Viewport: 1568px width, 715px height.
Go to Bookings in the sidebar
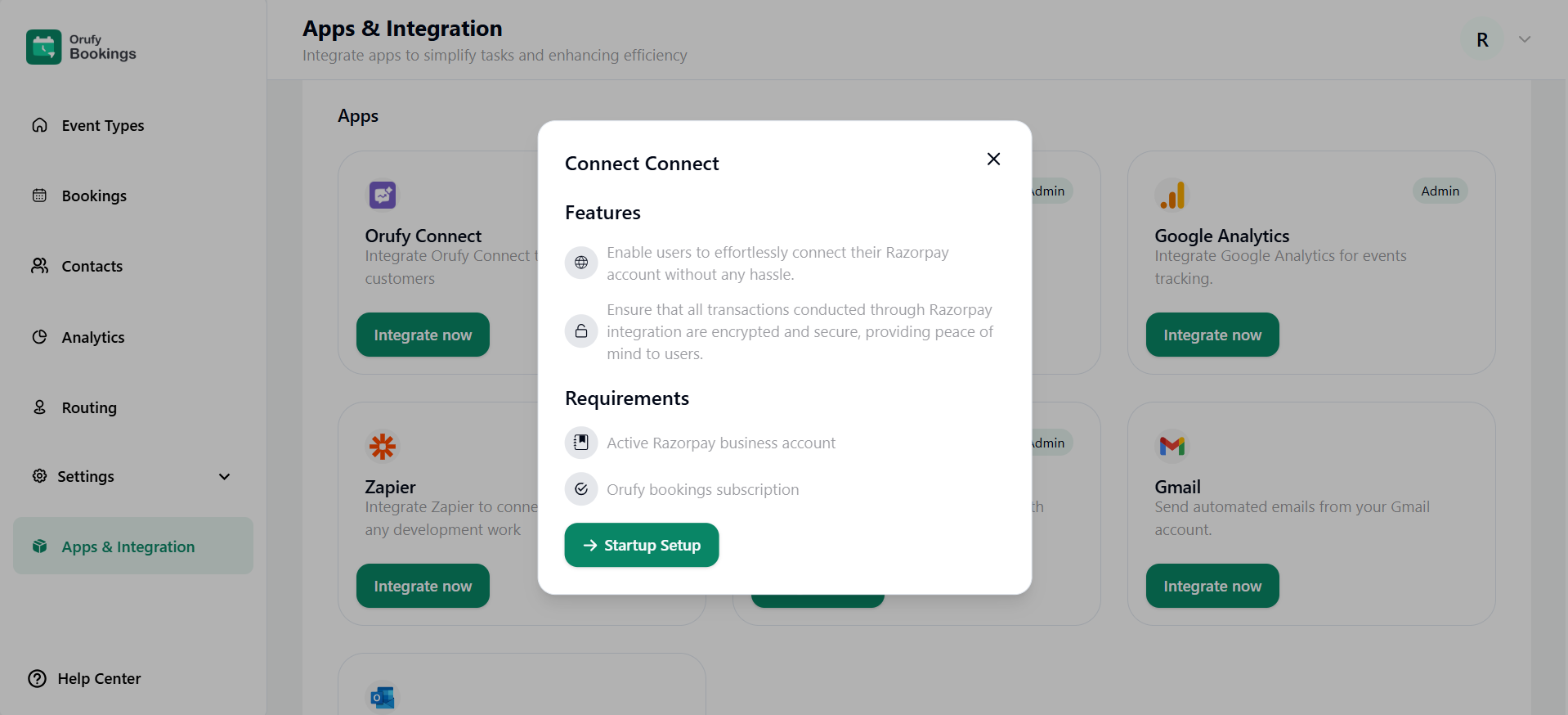94,196
